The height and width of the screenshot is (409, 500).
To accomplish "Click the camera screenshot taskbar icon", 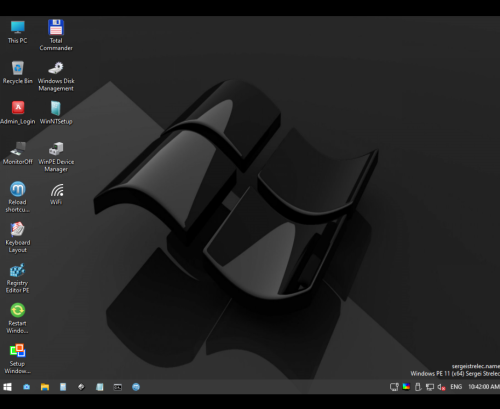I will [x=26, y=387].
